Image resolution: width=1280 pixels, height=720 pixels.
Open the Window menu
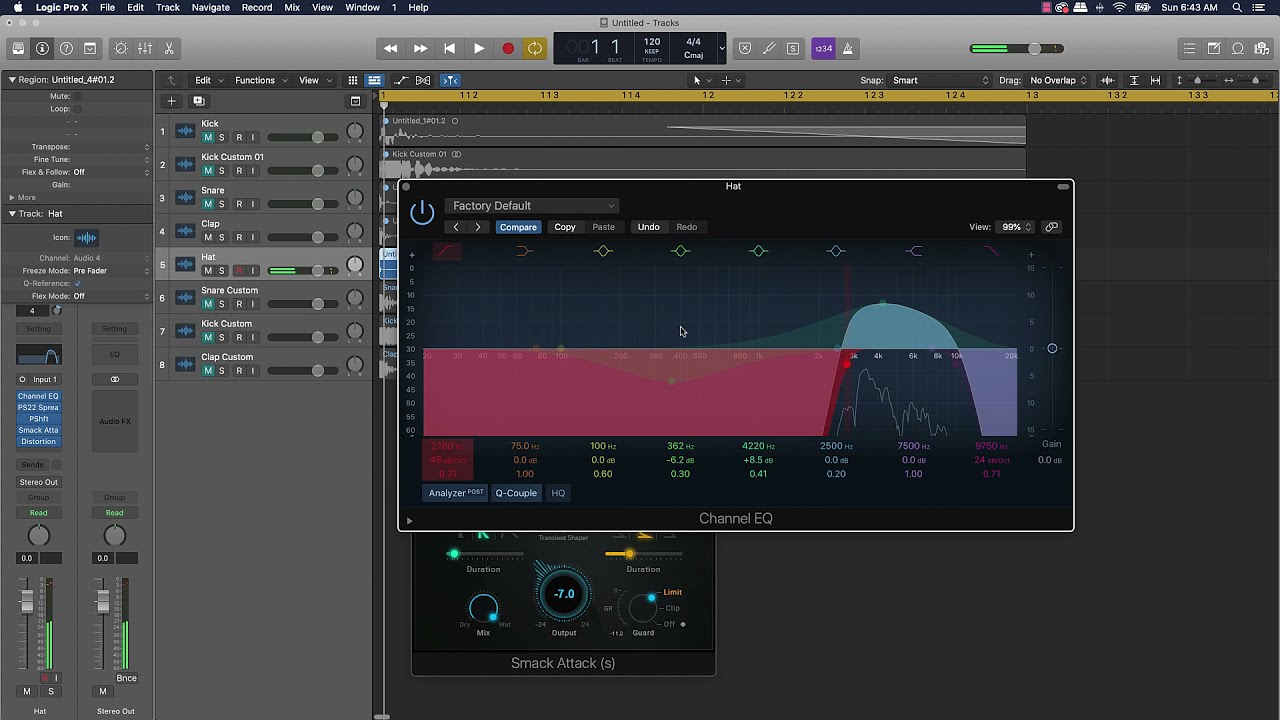tap(362, 8)
